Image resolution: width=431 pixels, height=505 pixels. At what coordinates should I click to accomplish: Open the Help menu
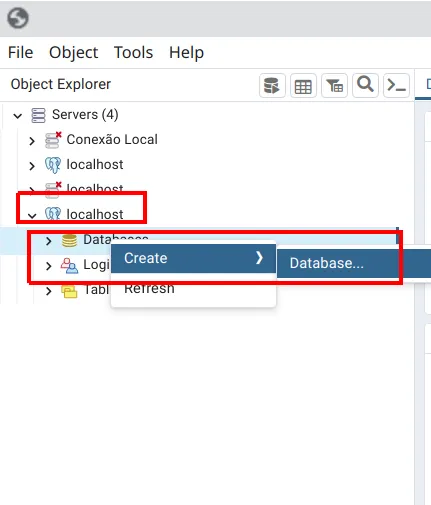click(x=186, y=52)
